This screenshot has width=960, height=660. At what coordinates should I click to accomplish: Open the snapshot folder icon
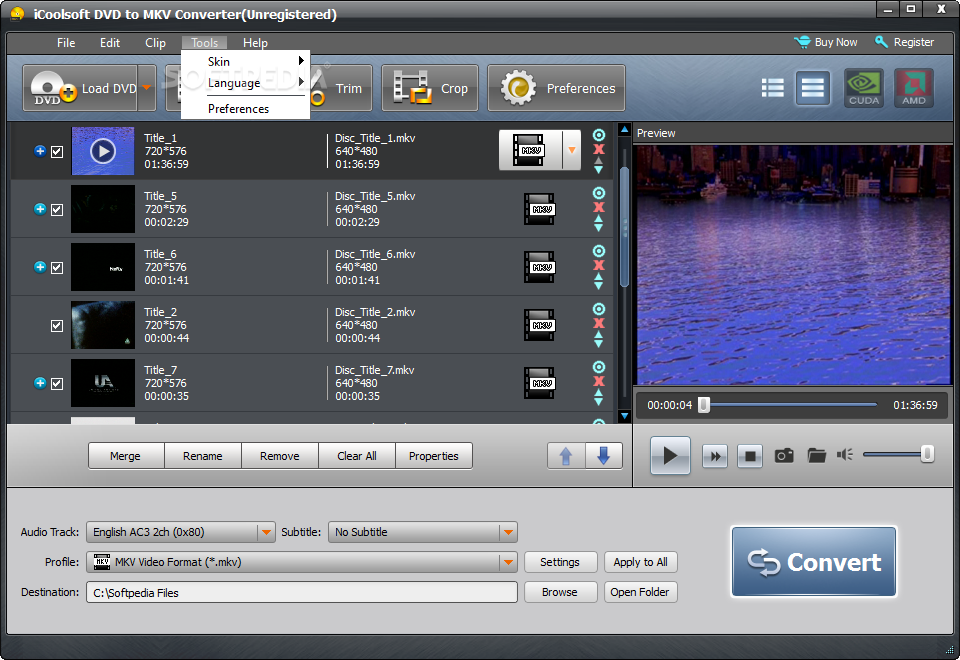816,456
